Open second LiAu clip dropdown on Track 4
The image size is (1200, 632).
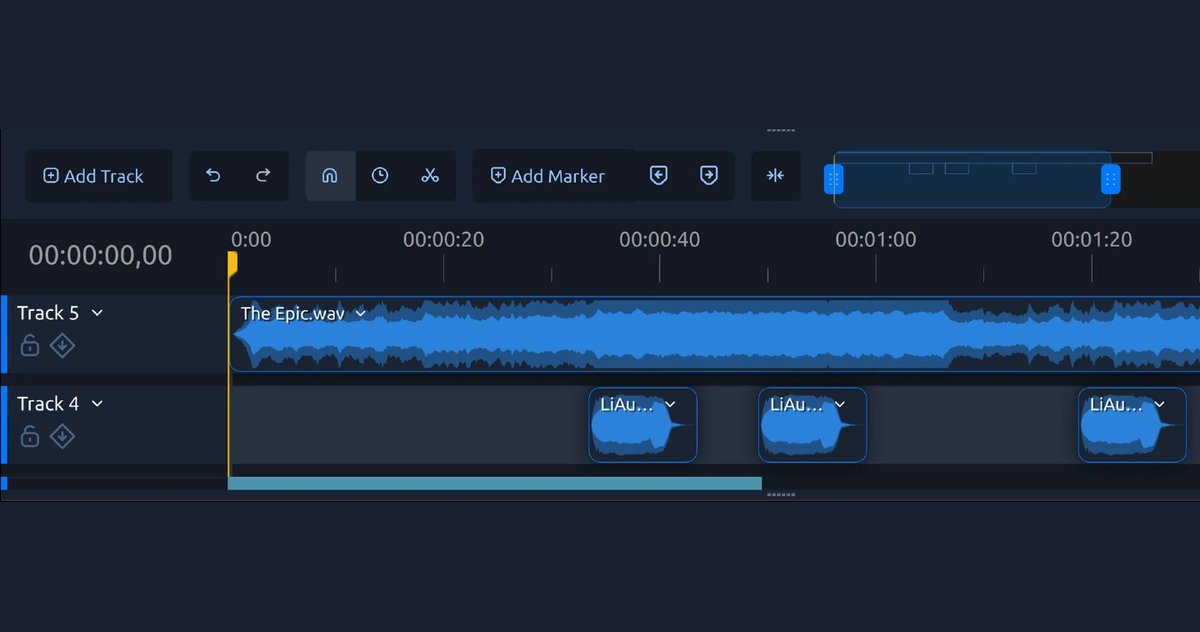(840, 405)
